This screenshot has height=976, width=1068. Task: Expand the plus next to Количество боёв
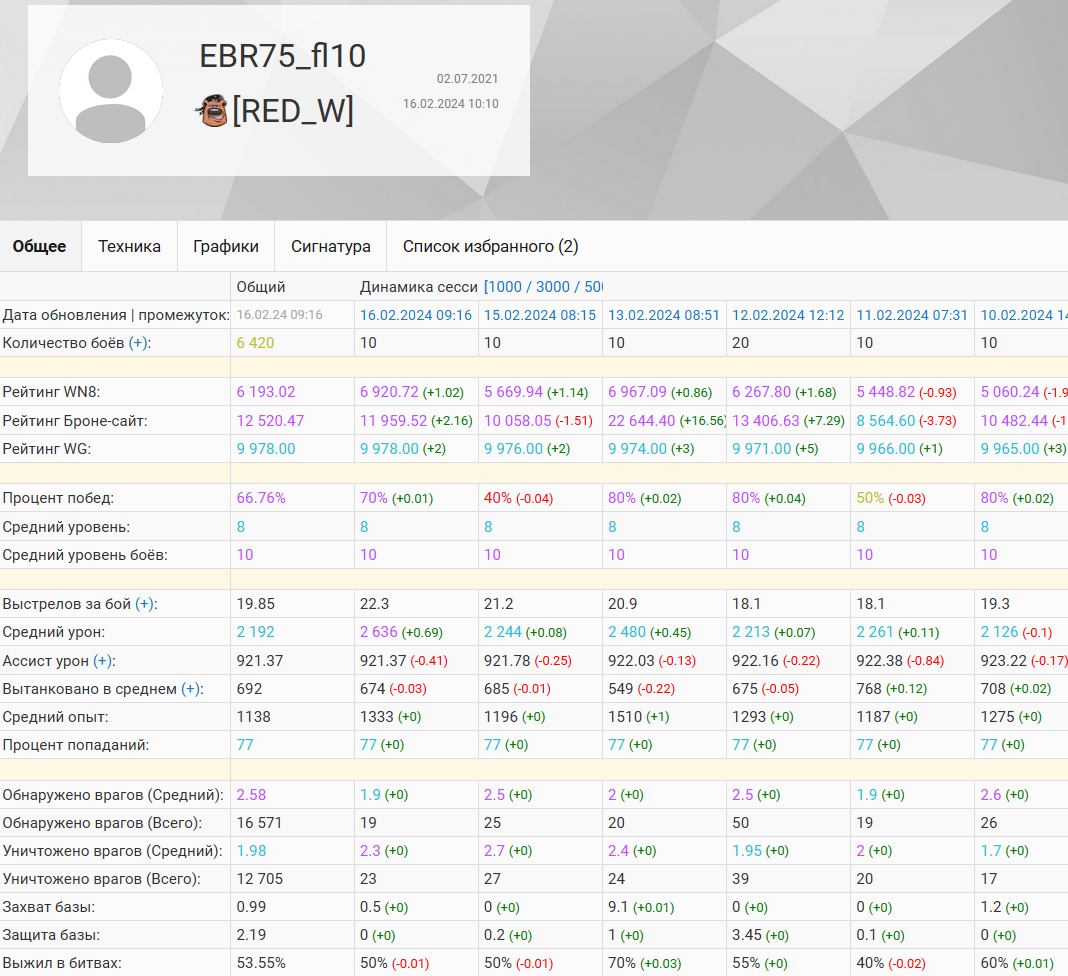137,343
